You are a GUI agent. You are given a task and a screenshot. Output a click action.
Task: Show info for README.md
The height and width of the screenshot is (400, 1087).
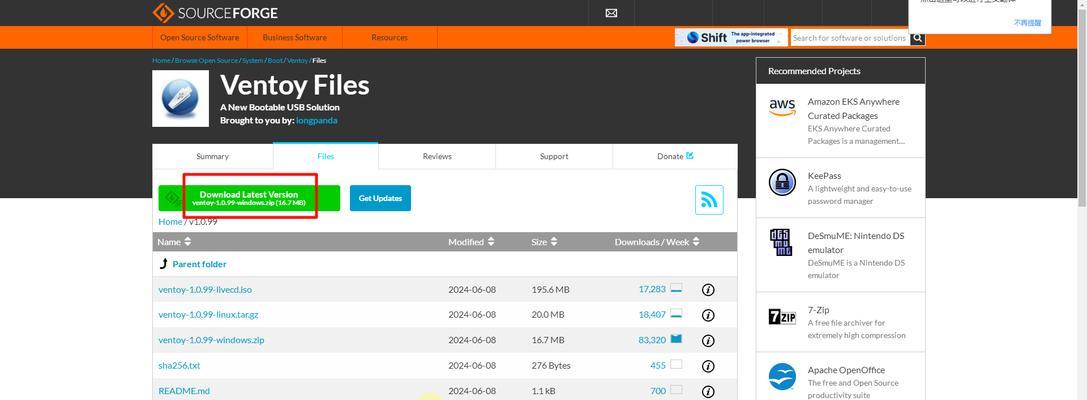pos(708,391)
